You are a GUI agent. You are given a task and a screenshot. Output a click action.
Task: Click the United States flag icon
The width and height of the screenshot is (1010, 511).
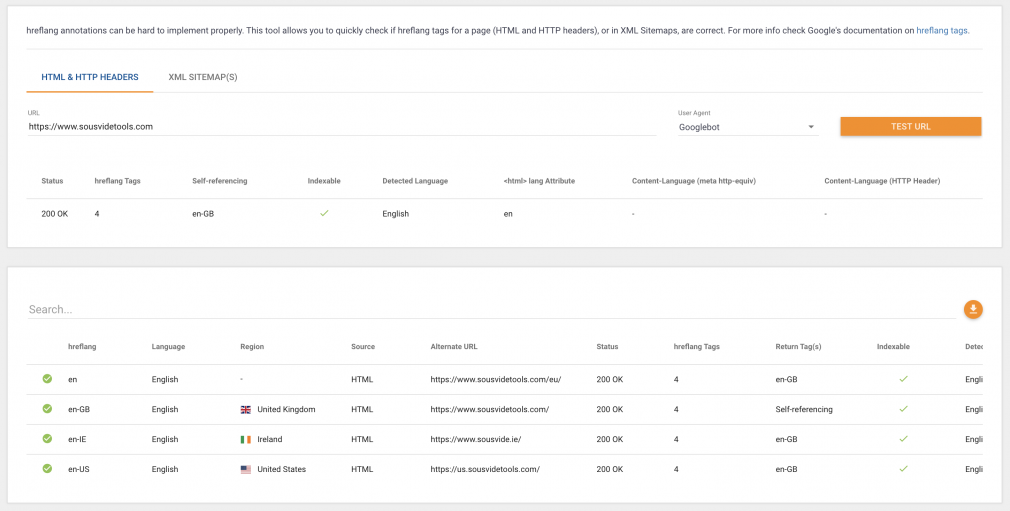pos(245,469)
